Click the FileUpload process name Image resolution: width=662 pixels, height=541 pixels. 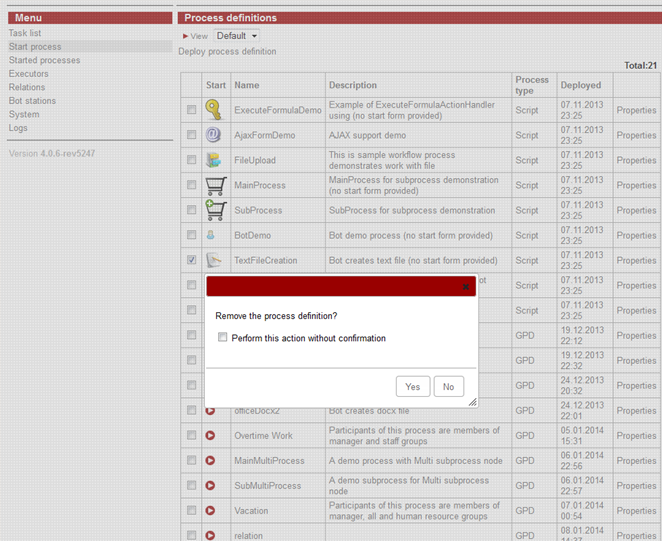click(255, 160)
